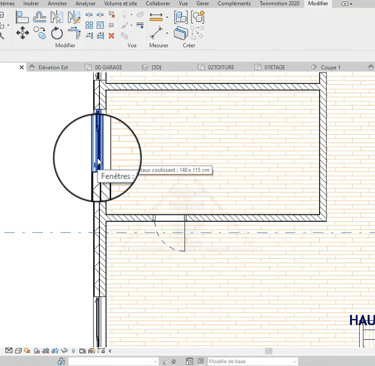Toggle Crop View in view control bar
Viewport: 375px width, 366px height.
point(46,351)
